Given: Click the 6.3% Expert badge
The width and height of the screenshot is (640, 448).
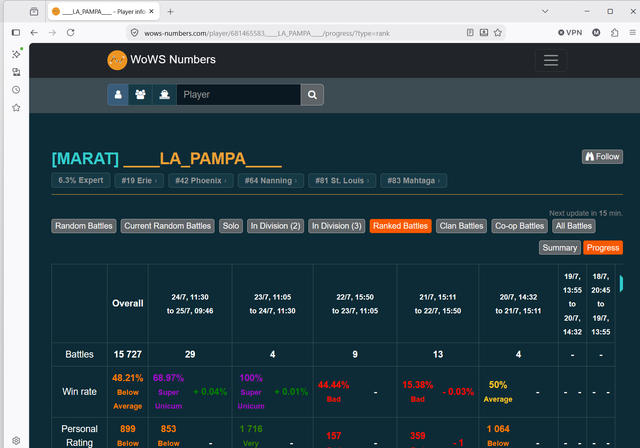Looking at the screenshot, I should [x=81, y=180].
